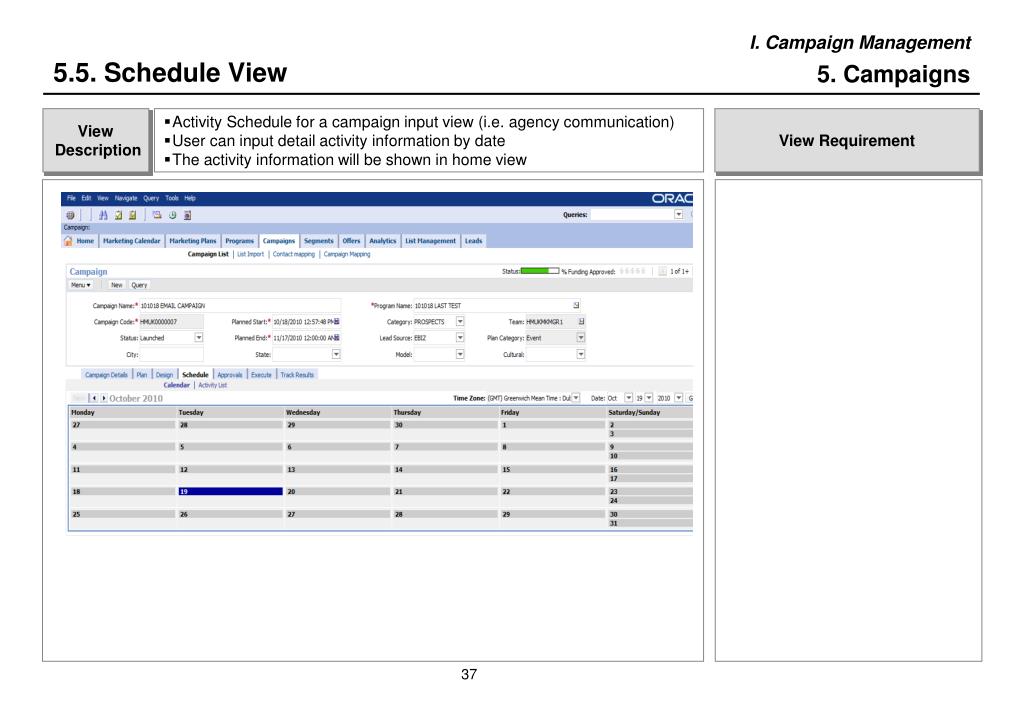Open the Queries dropdown
This screenshot has width=1023, height=708.
click(679, 215)
